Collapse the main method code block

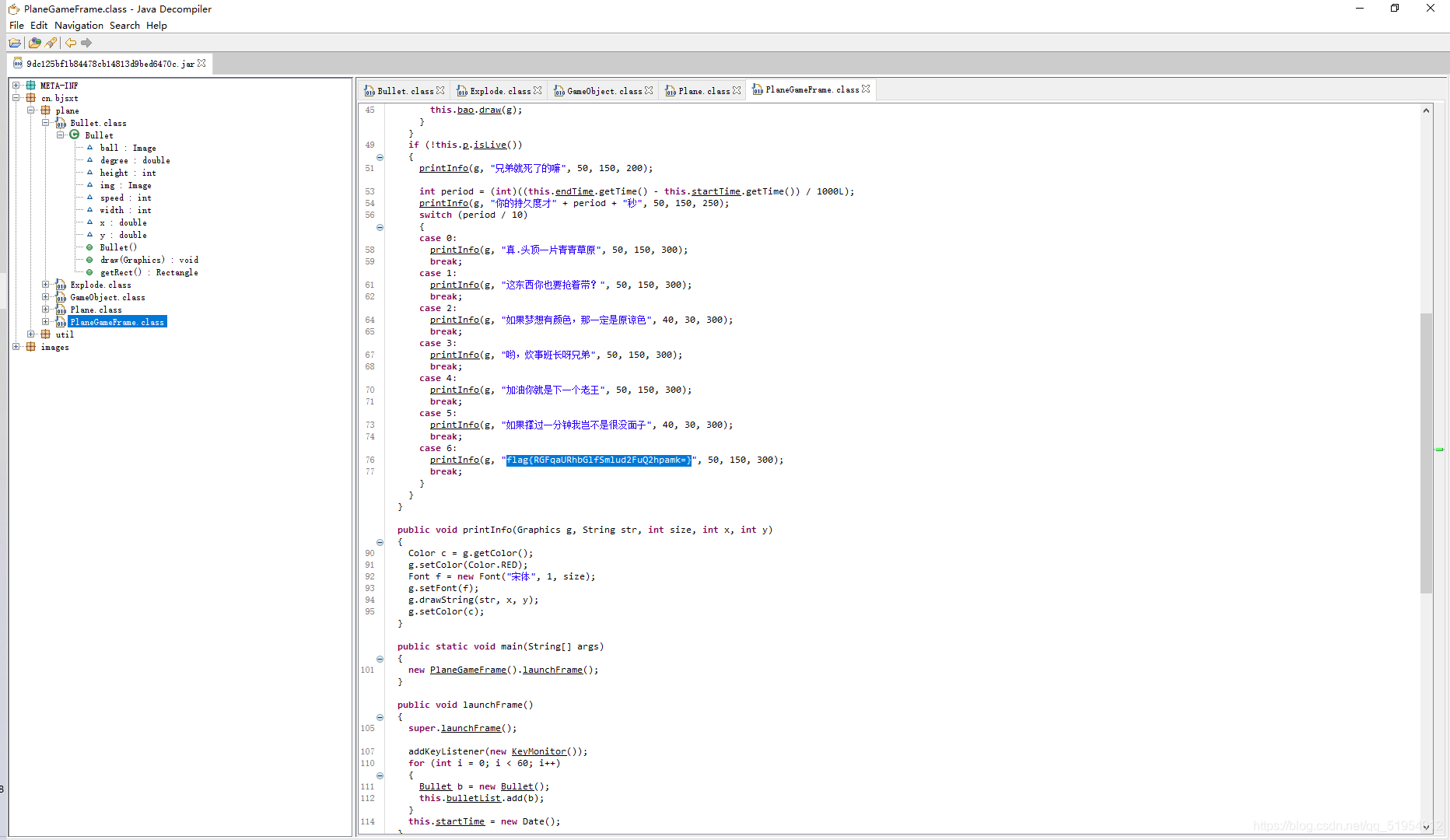(380, 659)
